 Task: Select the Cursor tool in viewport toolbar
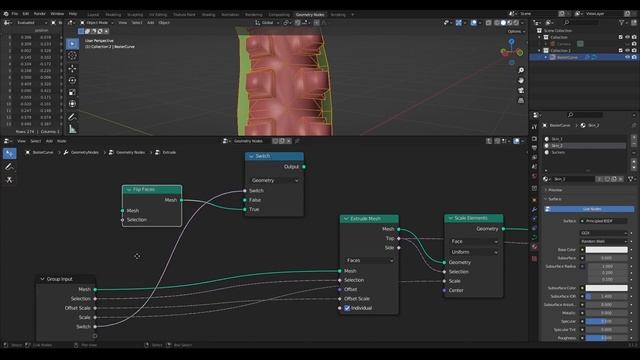pyautogui.click(x=72, y=56)
